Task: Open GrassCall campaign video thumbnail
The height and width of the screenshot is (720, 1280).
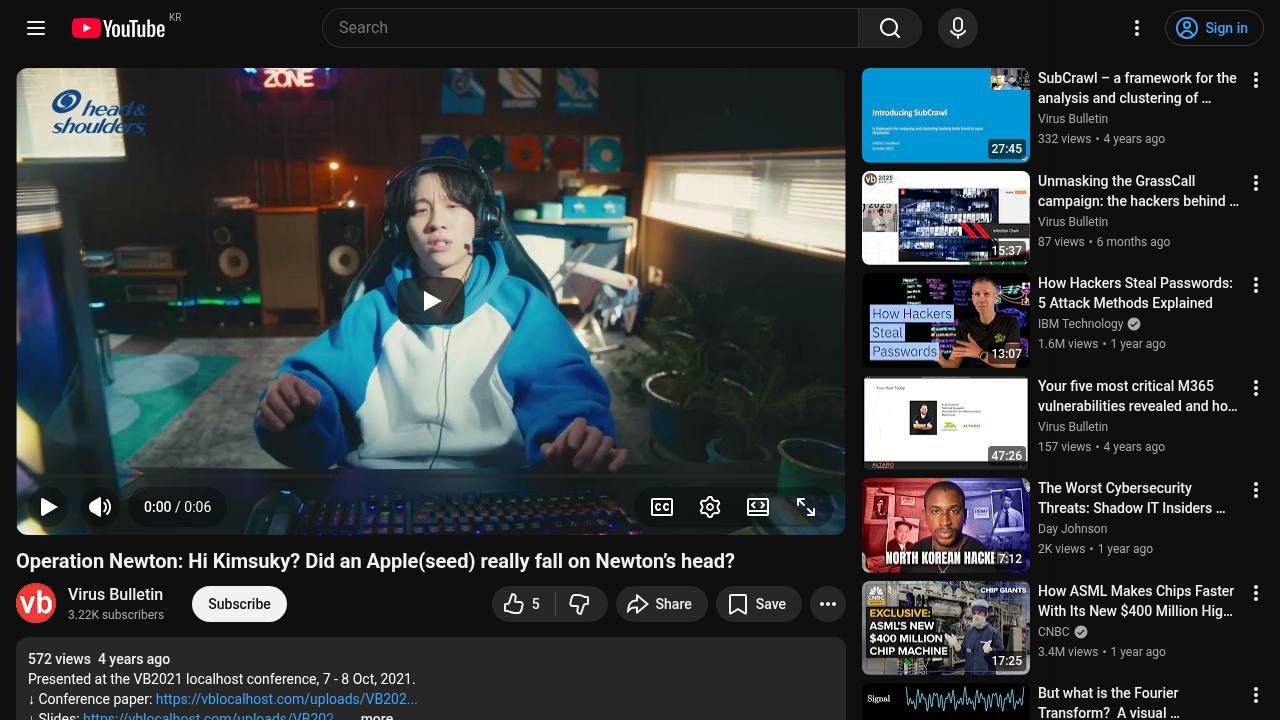Action: point(946,218)
